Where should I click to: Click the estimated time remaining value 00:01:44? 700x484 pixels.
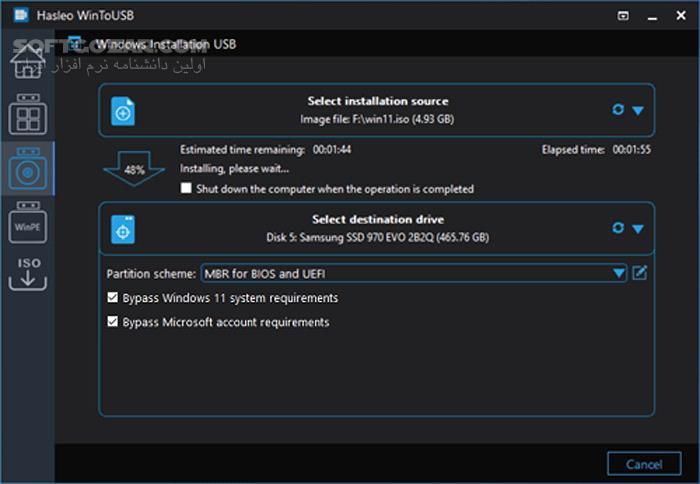coord(332,150)
